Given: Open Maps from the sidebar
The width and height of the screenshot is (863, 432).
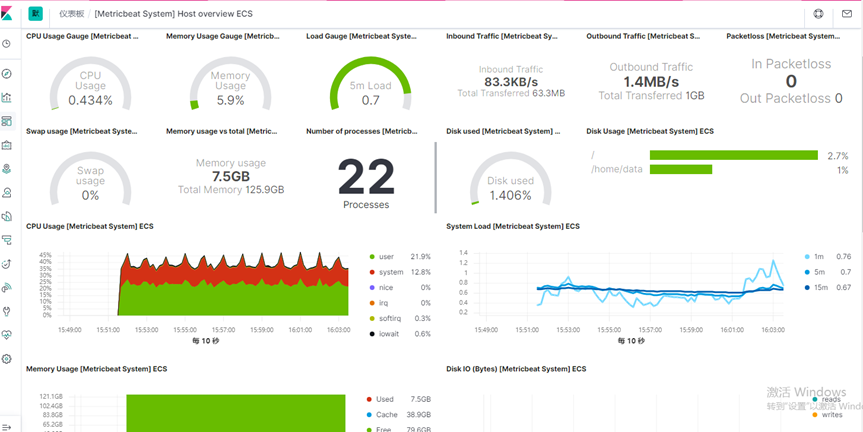Looking at the screenshot, I should [7, 168].
